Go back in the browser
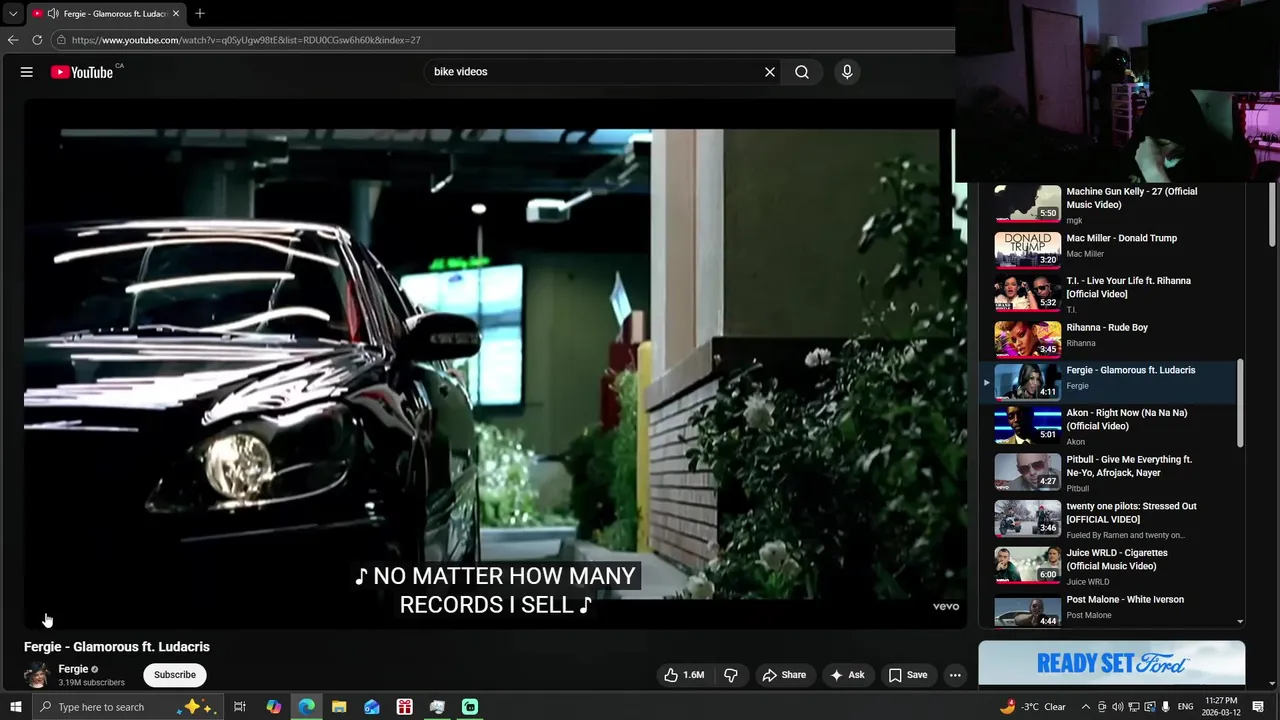Image resolution: width=1280 pixels, height=720 pixels. coord(13,40)
